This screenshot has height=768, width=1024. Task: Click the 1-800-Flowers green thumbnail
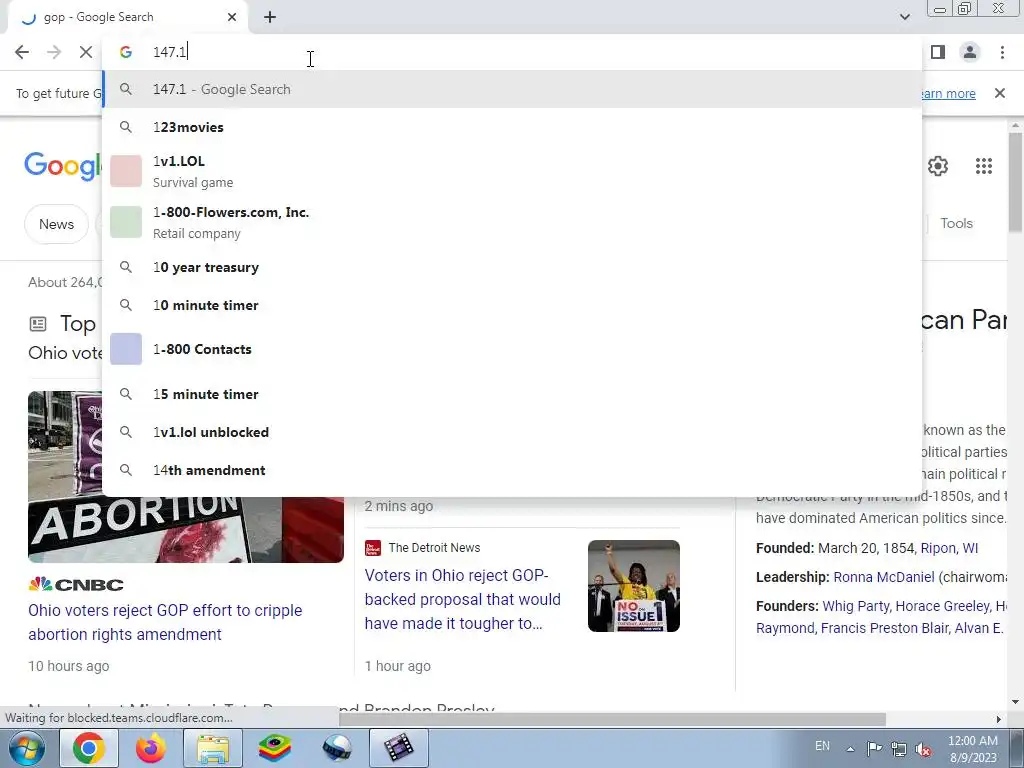126,222
